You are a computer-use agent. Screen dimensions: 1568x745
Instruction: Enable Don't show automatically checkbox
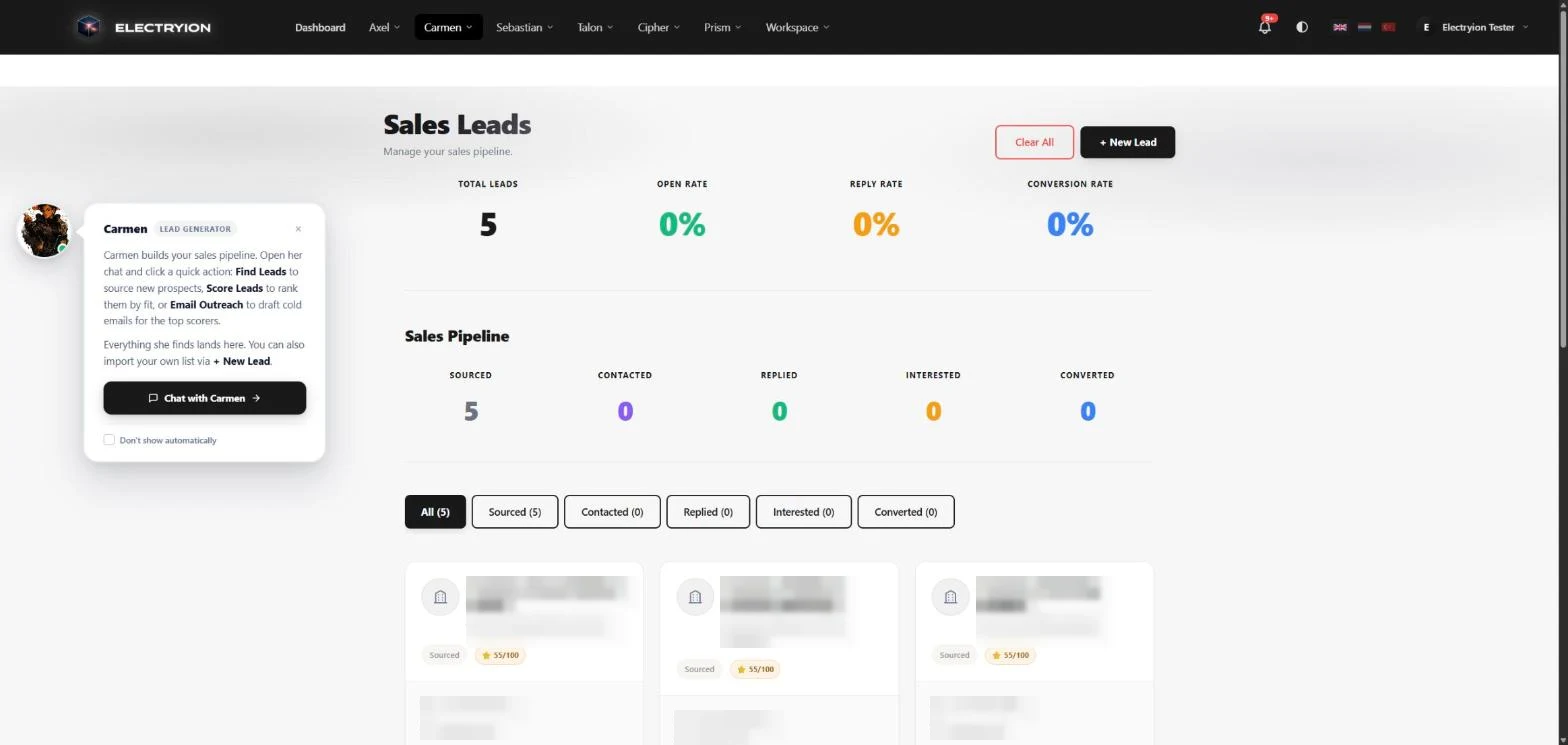click(x=109, y=440)
